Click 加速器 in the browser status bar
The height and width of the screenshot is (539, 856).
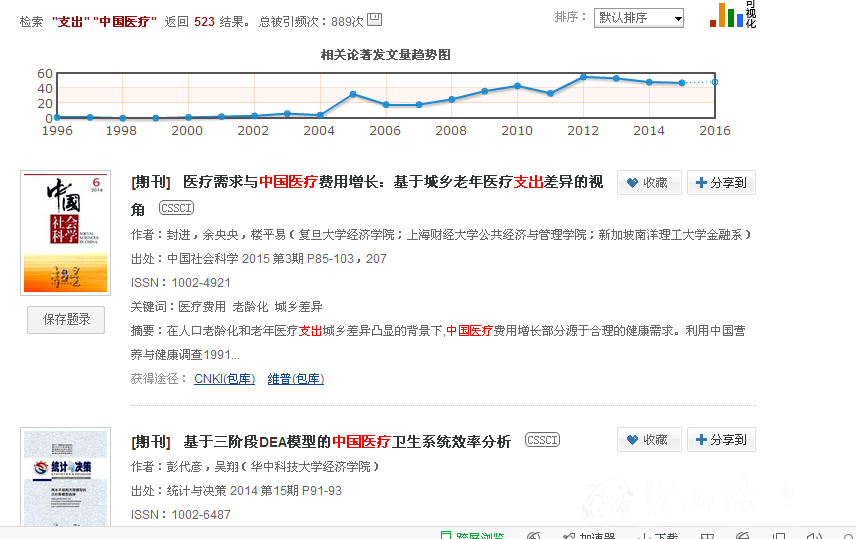click(596, 536)
